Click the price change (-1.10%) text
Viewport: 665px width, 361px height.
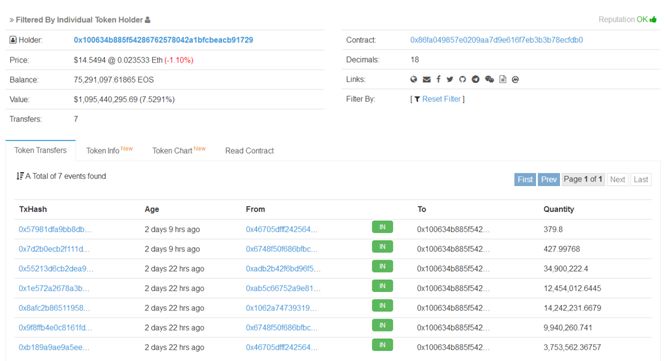(179, 60)
